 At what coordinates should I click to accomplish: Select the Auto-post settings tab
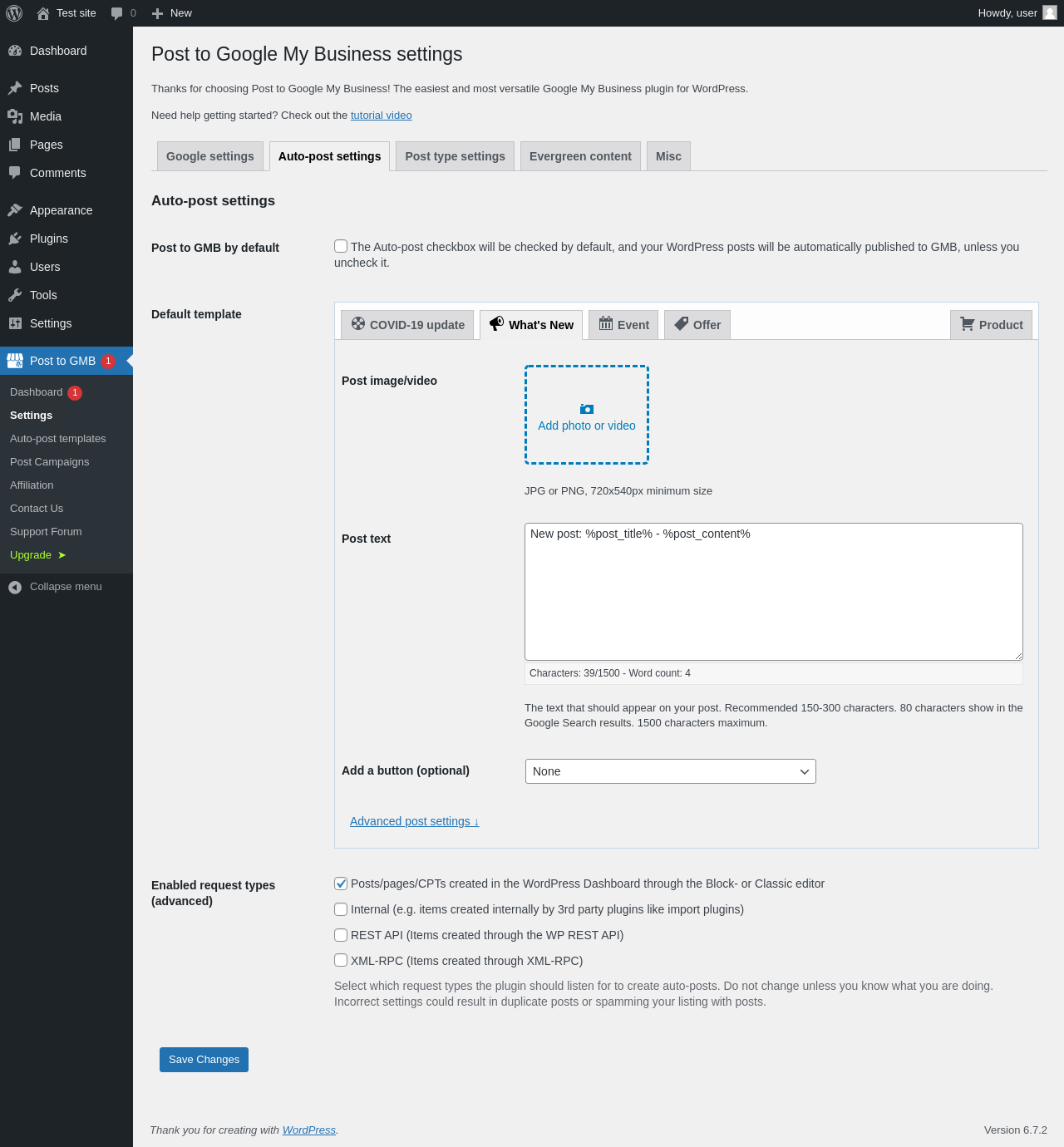click(x=330, y=156)
